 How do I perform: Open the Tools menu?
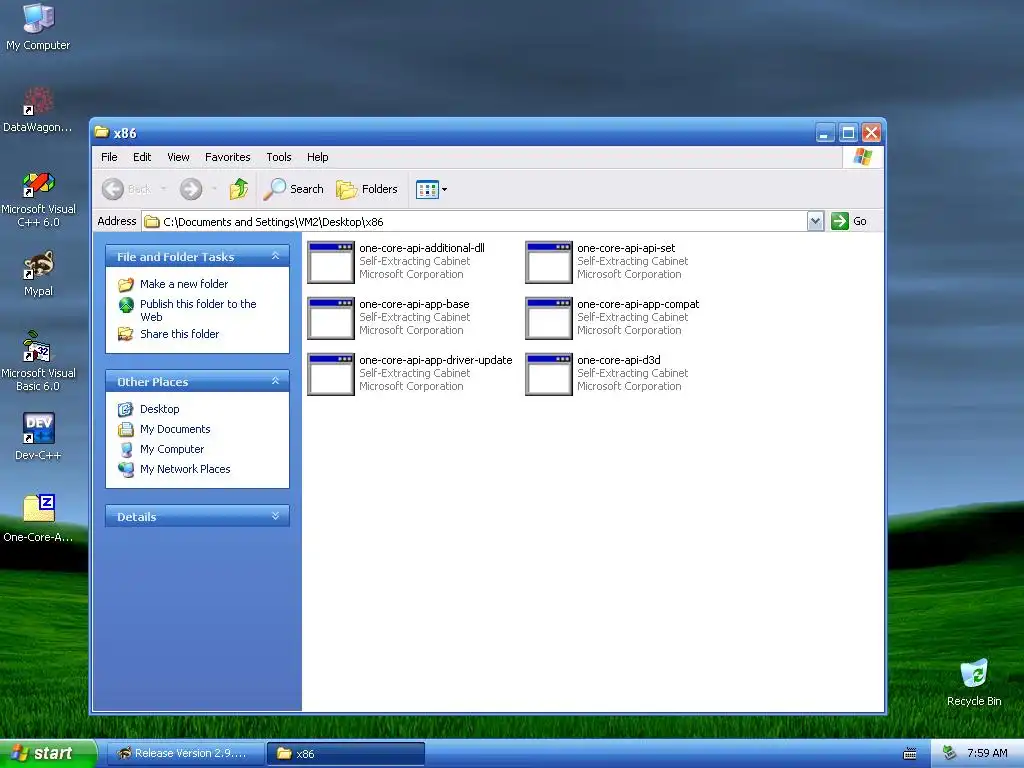(x=279, y=157)
